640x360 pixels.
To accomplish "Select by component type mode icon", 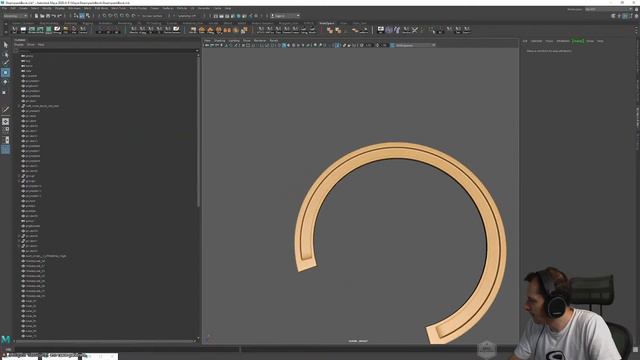I will point(87,16).
